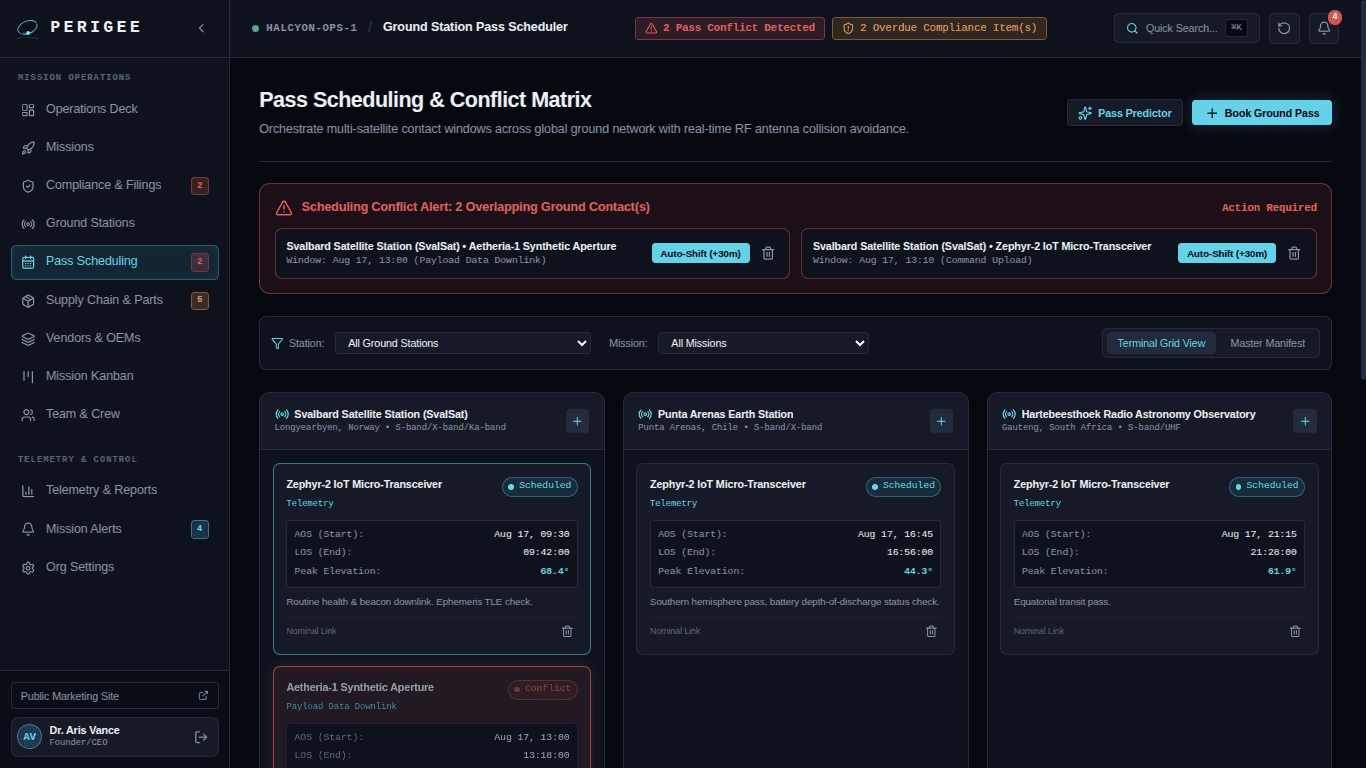Open the All Missions filter dropdown
The width and height of the screenshot is (1366, 768).
tap(763, 343)
